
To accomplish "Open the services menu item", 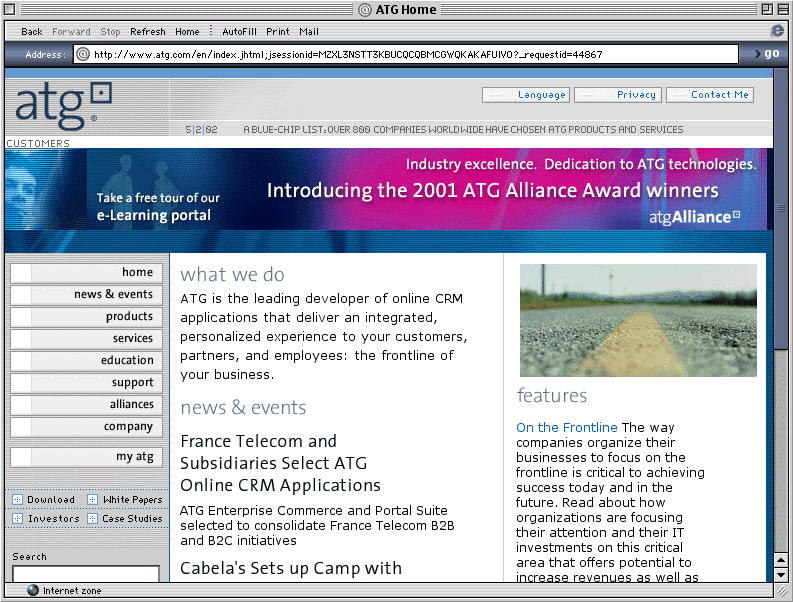I will click(86, 338).
